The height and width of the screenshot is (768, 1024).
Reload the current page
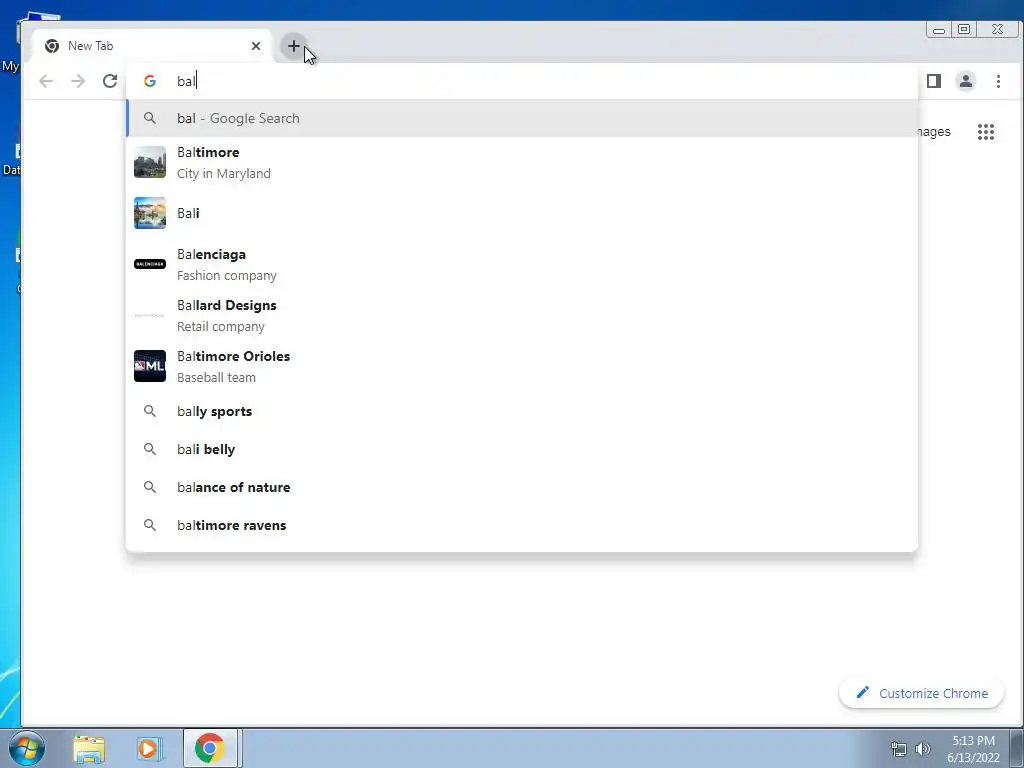[110, 81]
